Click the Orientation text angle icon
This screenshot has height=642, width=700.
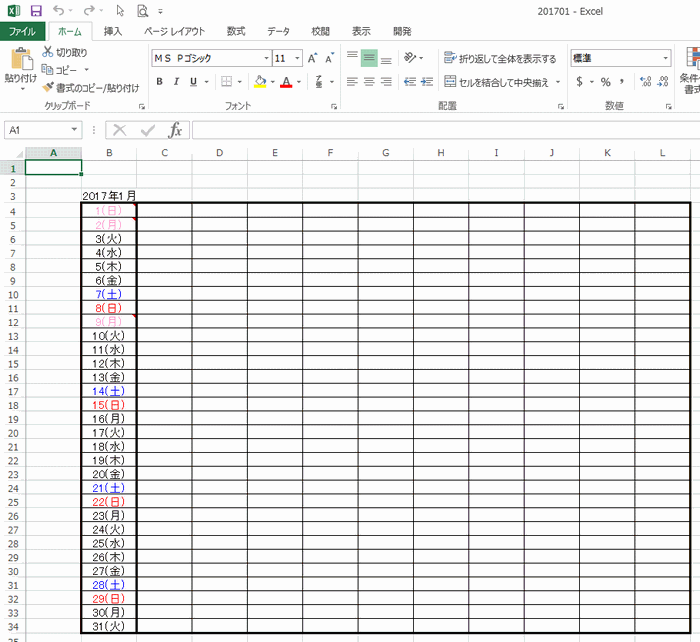click(x=410, y=58)
